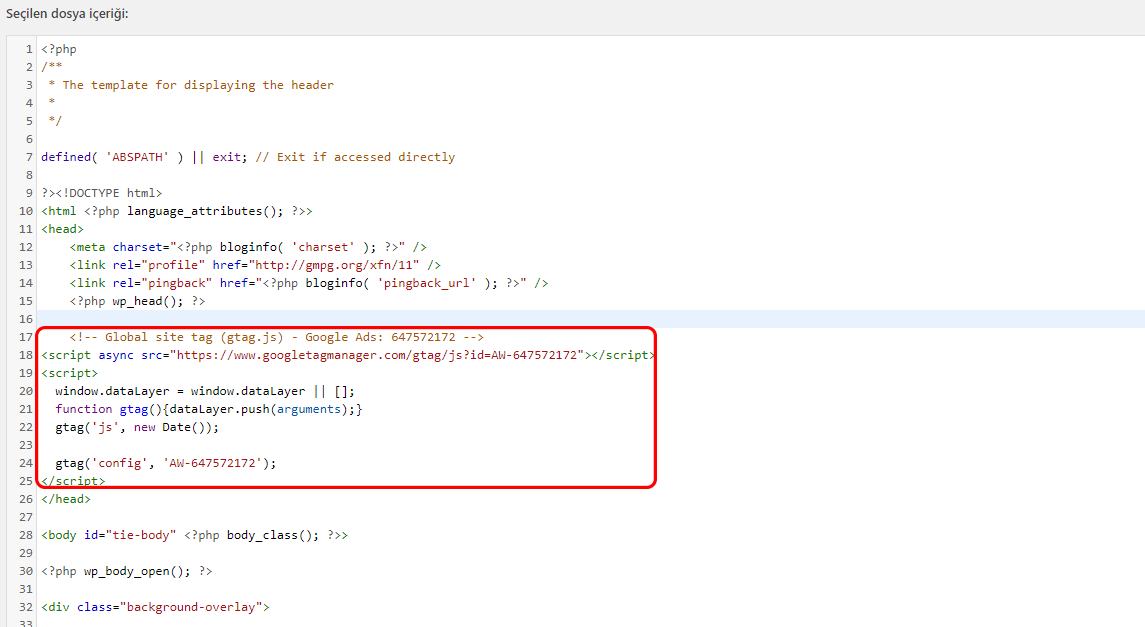1145x627 pixels.
Task: Click the Global site tag HTML comment
Action: (276, 337)
